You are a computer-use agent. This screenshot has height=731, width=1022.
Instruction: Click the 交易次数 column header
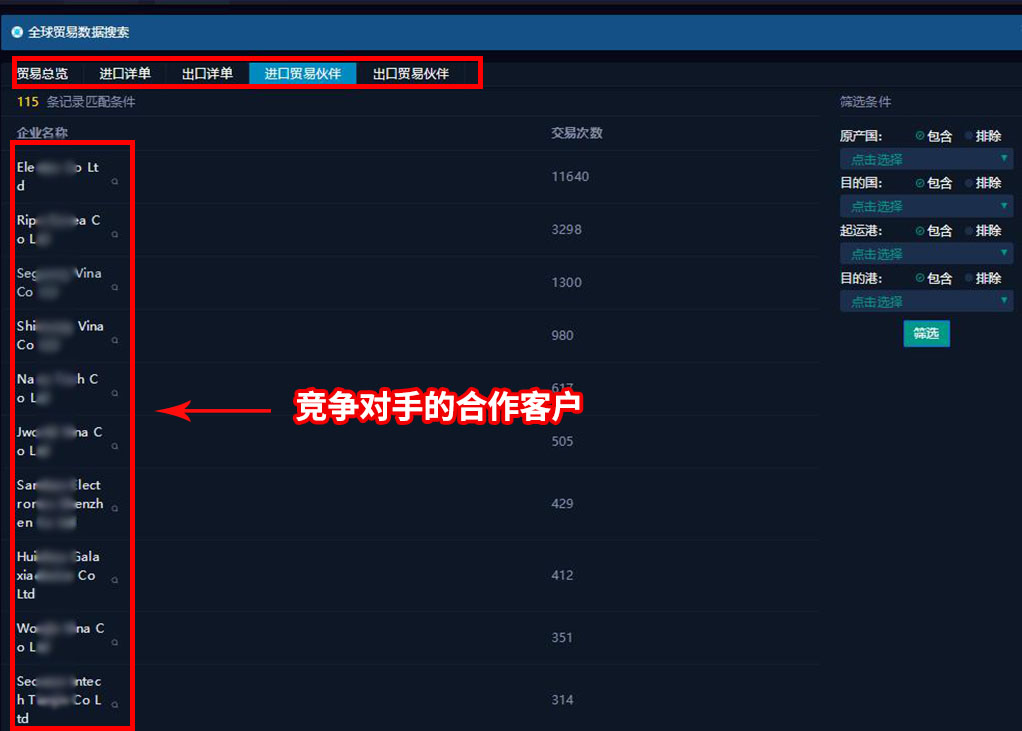pos(577,133)
